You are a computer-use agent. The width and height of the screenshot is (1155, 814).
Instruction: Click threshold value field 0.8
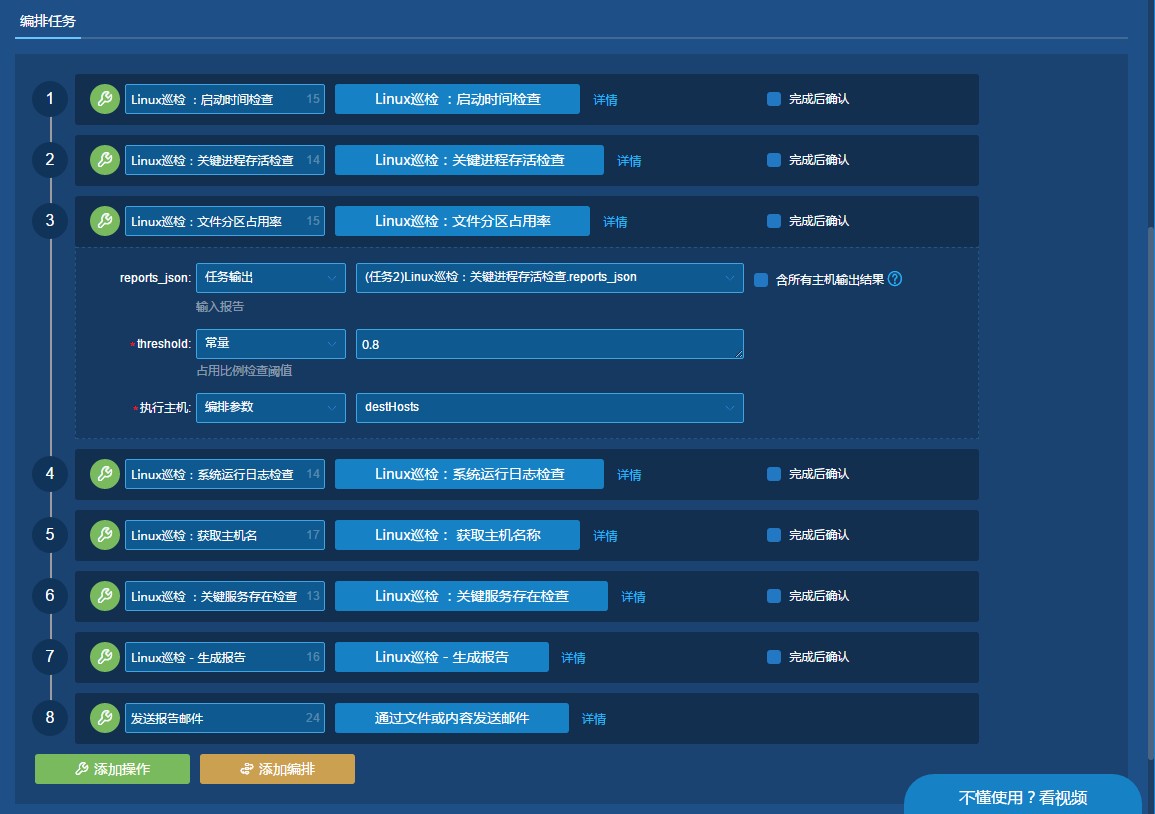pos(550,344)
